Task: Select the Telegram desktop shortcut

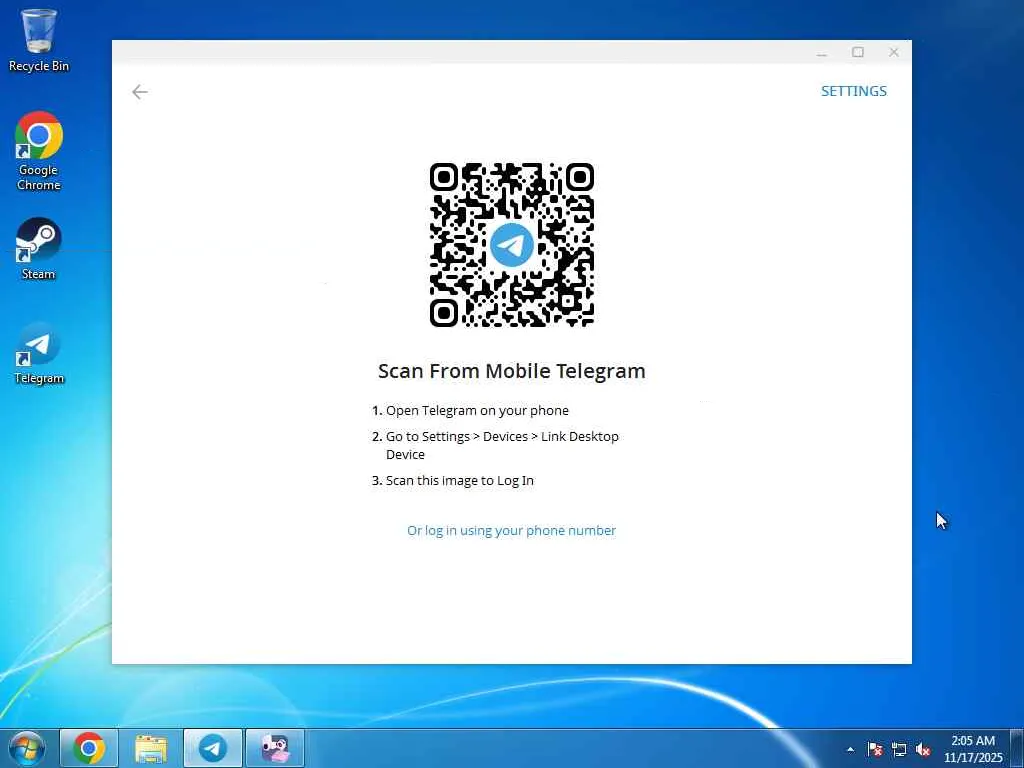Action: click(x=39, y=353)
